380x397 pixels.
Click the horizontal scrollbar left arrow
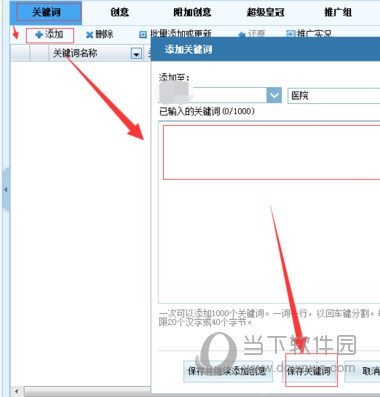pyautogui.click(x=16, y=392)
